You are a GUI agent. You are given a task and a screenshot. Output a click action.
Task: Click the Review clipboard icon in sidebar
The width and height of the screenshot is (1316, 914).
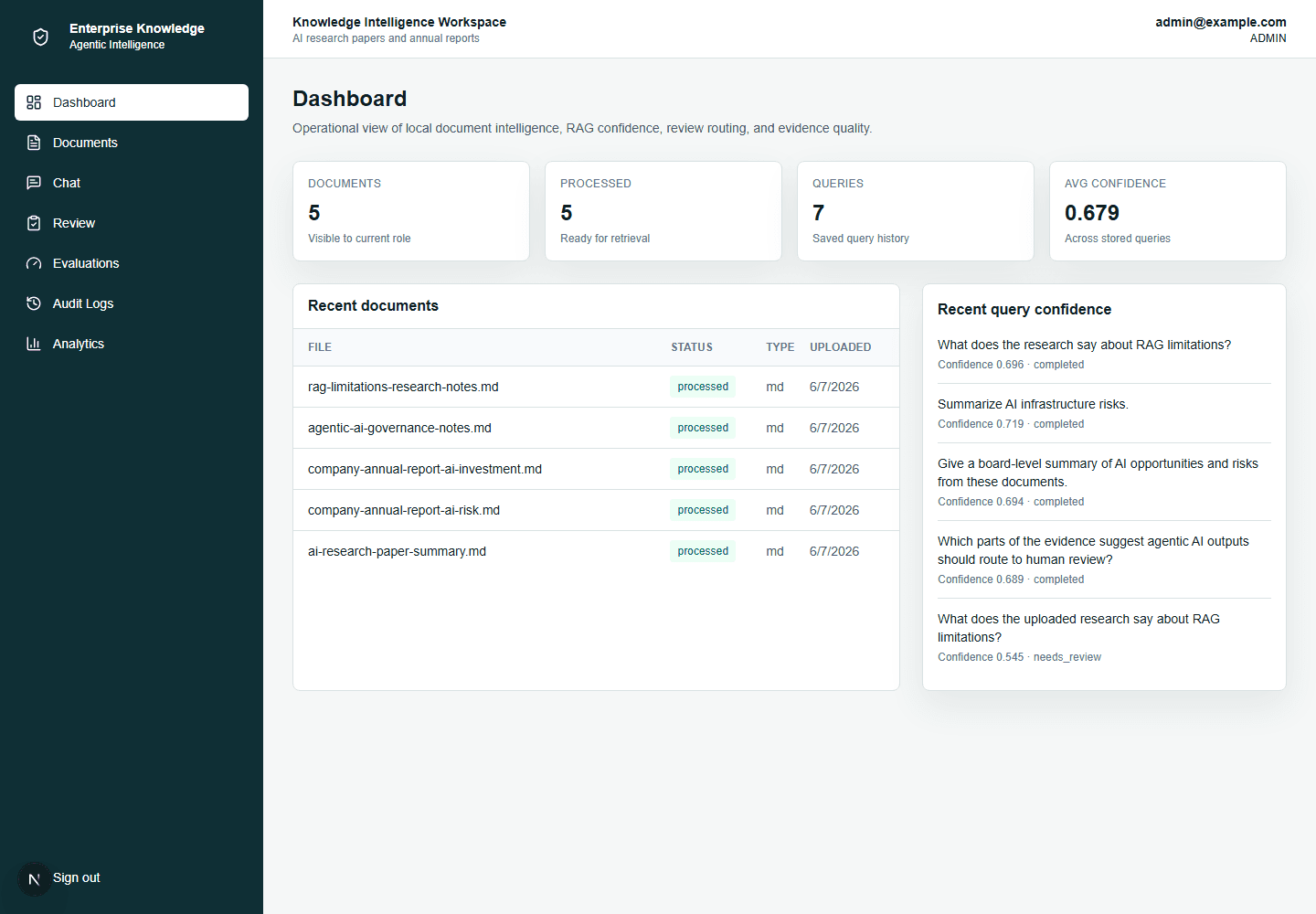[x=34, y=223]
